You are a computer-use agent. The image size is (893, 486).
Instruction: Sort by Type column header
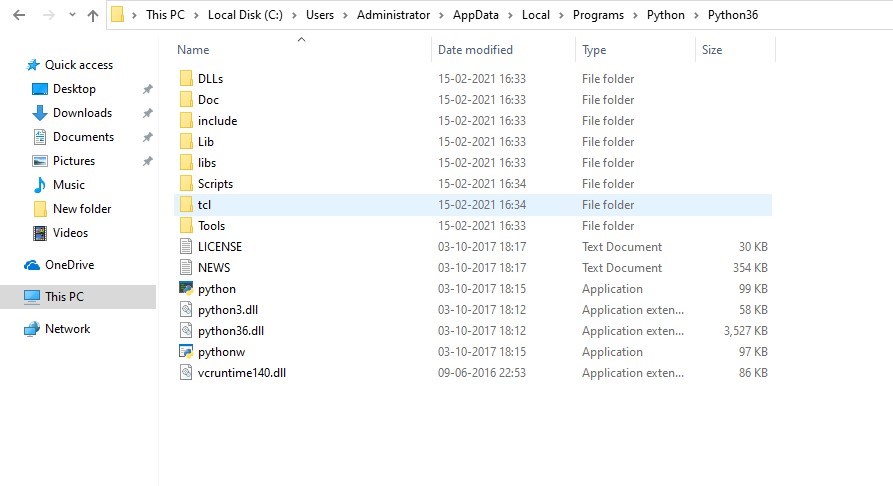pos(593,50)
